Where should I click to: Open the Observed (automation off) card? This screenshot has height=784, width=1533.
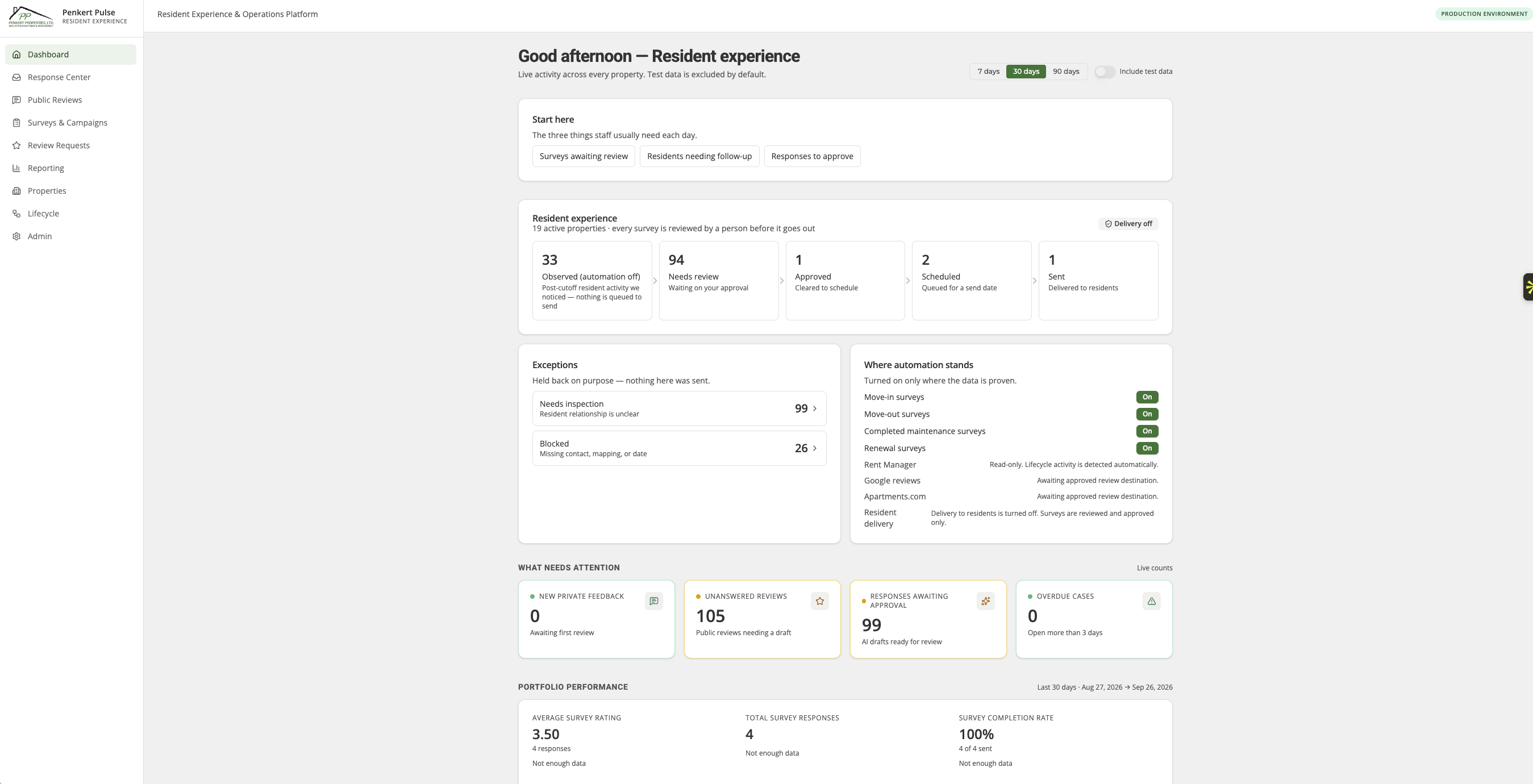click(x=591, y=281)
